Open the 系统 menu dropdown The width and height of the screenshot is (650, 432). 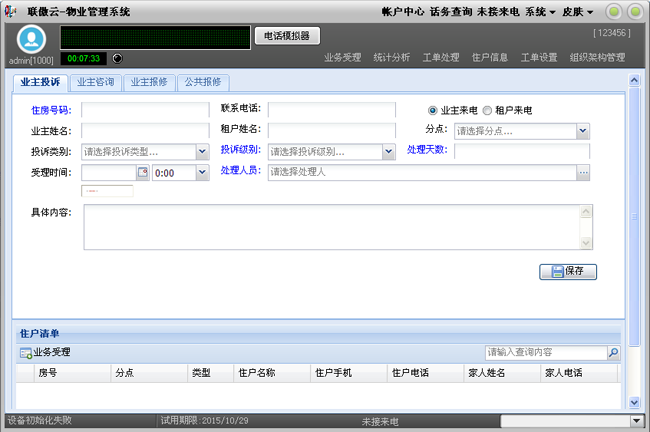540,12
